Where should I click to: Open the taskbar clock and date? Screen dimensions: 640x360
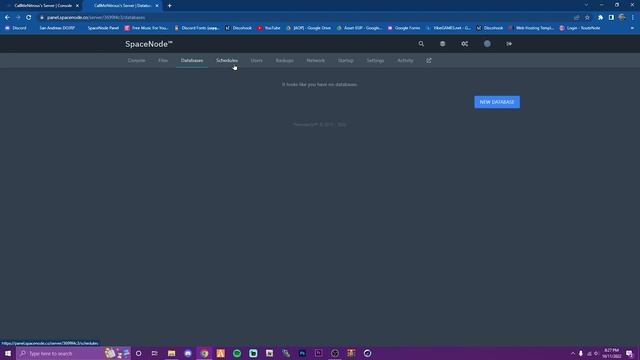(x=611, y=353)
